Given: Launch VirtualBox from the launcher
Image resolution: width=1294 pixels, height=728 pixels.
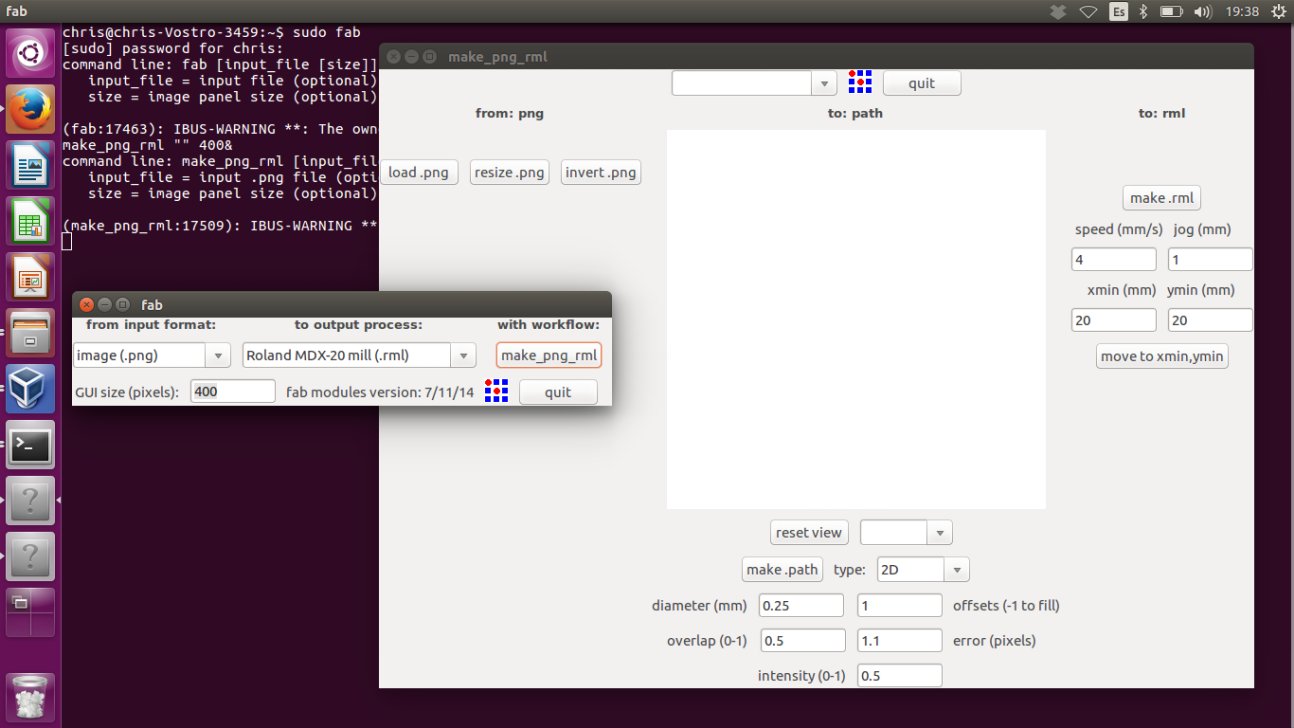Looking at the screenshot, I should coord(31,389).
